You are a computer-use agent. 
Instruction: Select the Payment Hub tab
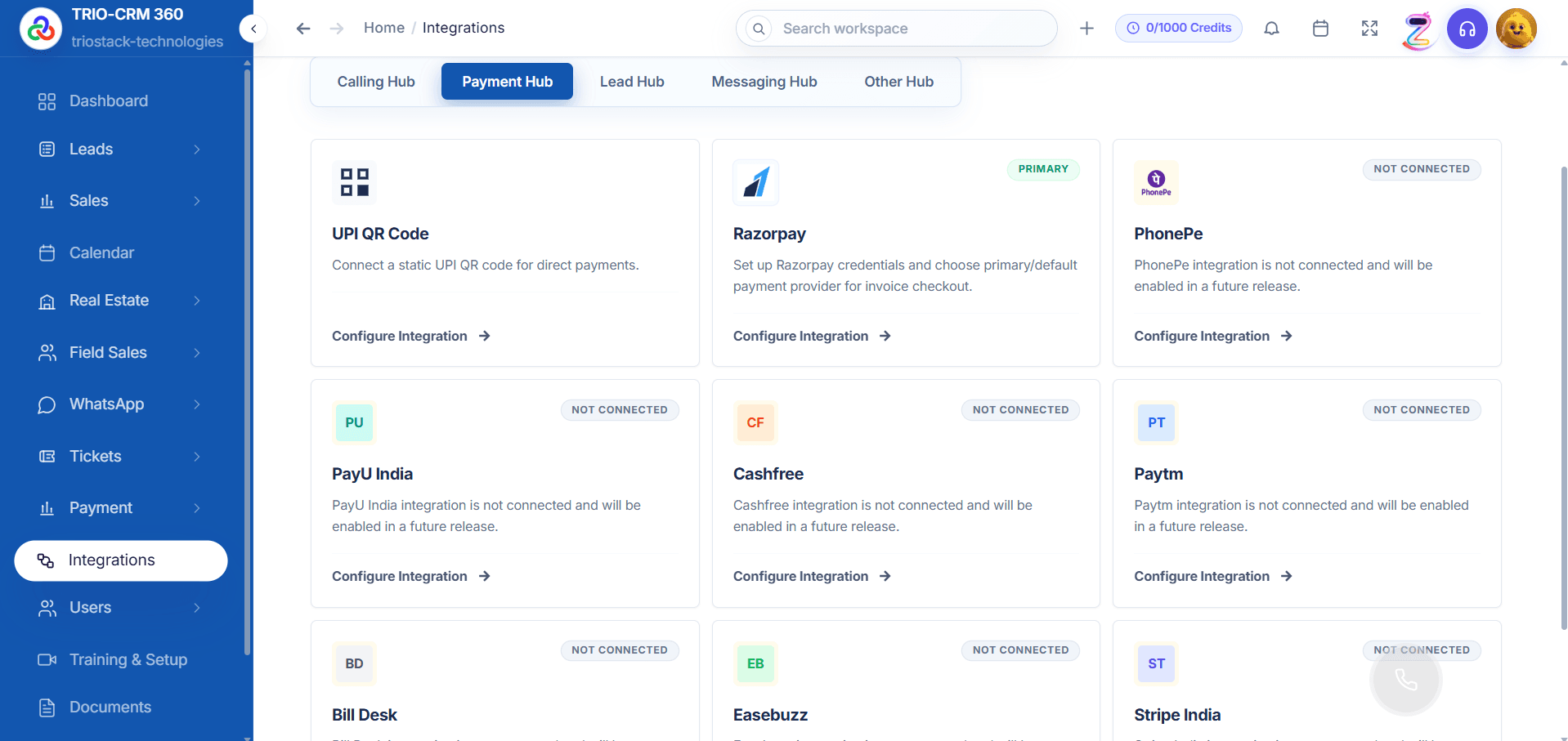coord(507,82)
